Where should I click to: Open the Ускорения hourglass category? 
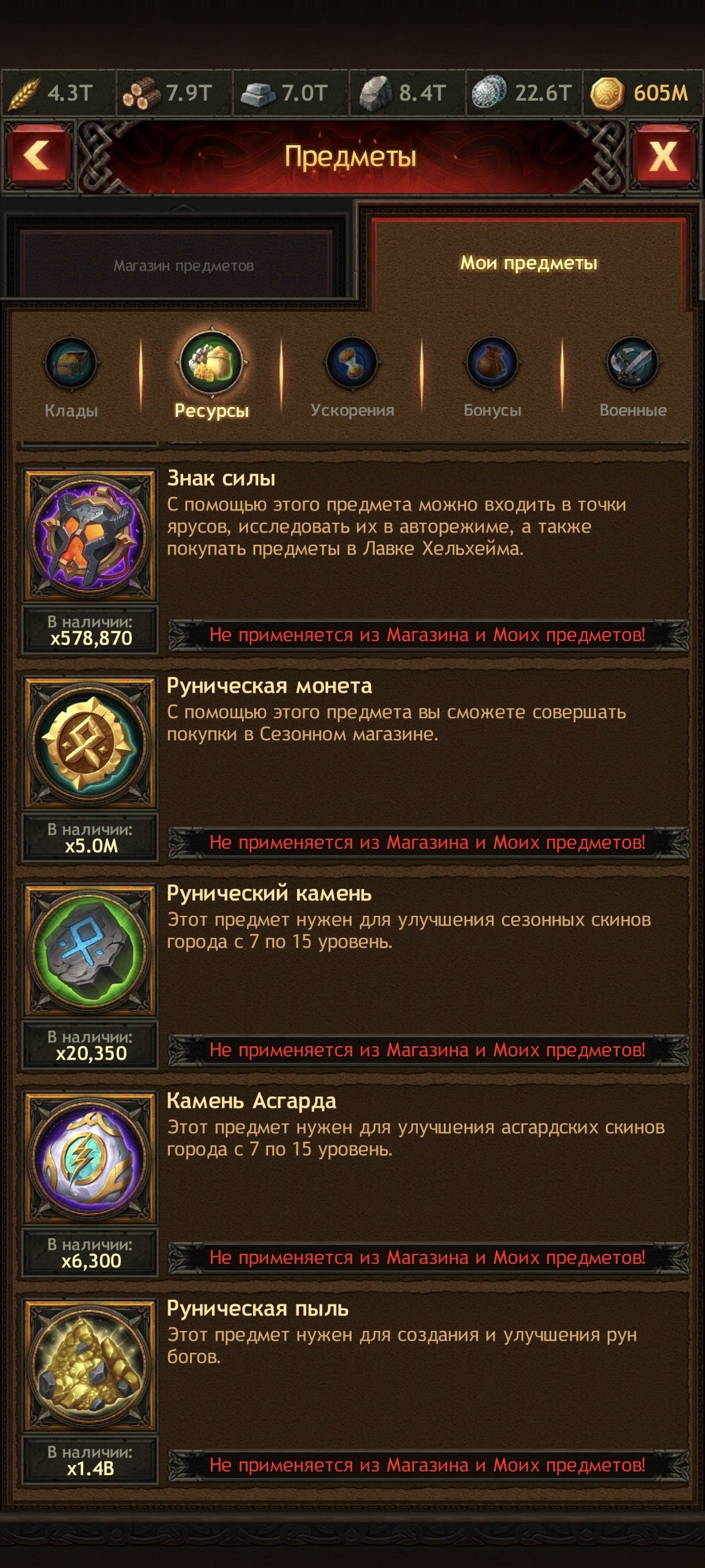click(352, 377)
